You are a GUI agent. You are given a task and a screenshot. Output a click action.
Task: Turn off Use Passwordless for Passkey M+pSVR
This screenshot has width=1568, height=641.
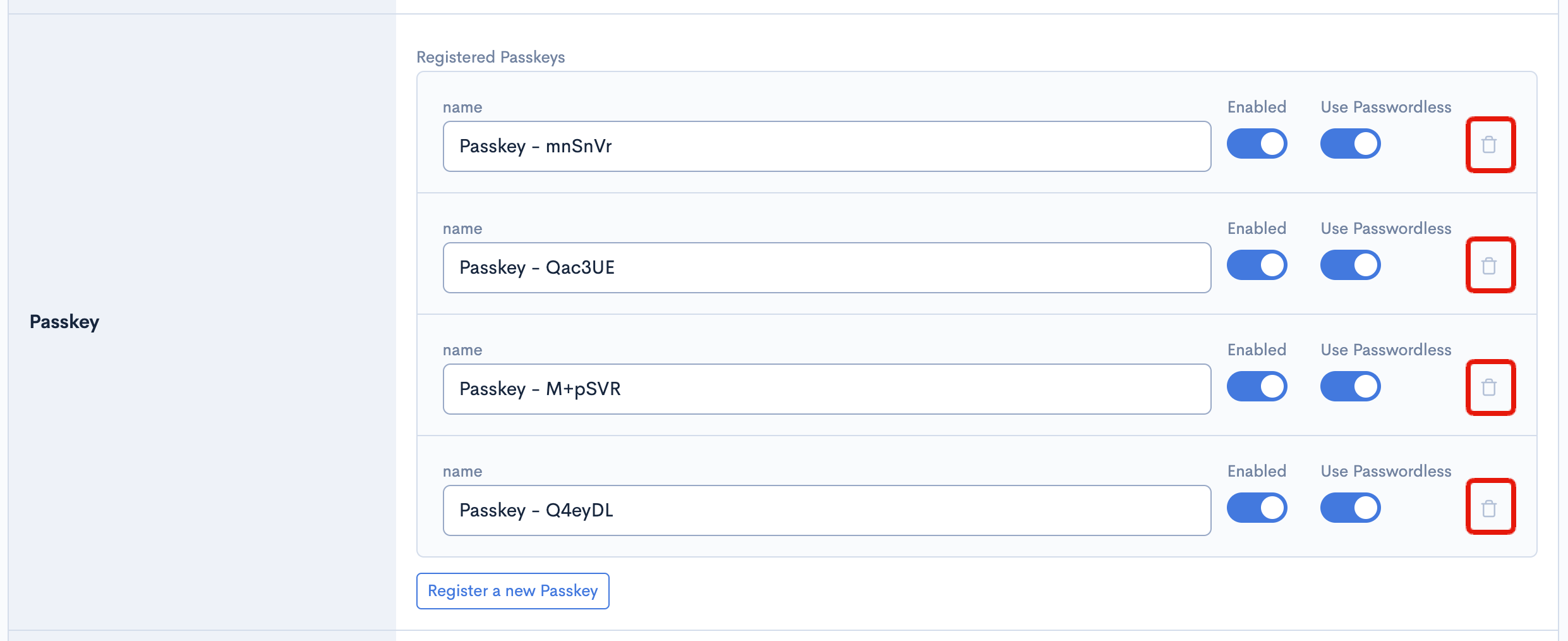tap(1350, 387)
